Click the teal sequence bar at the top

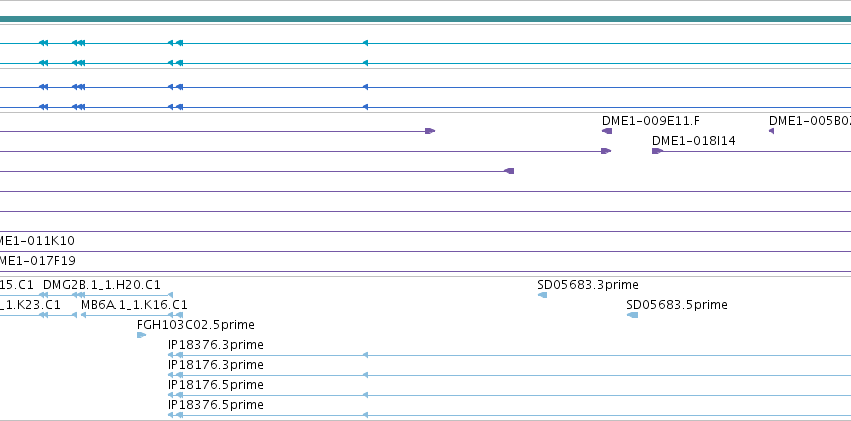tap(426, 20)
